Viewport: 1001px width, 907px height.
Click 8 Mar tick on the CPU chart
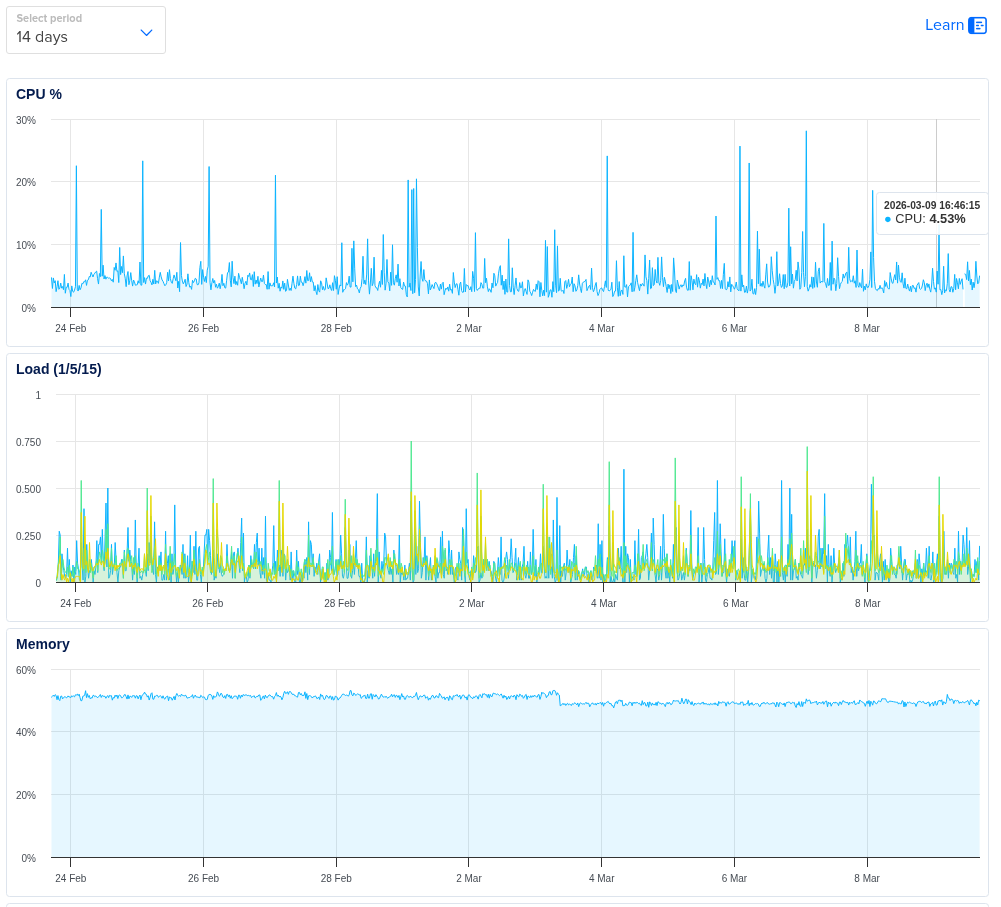867,328
